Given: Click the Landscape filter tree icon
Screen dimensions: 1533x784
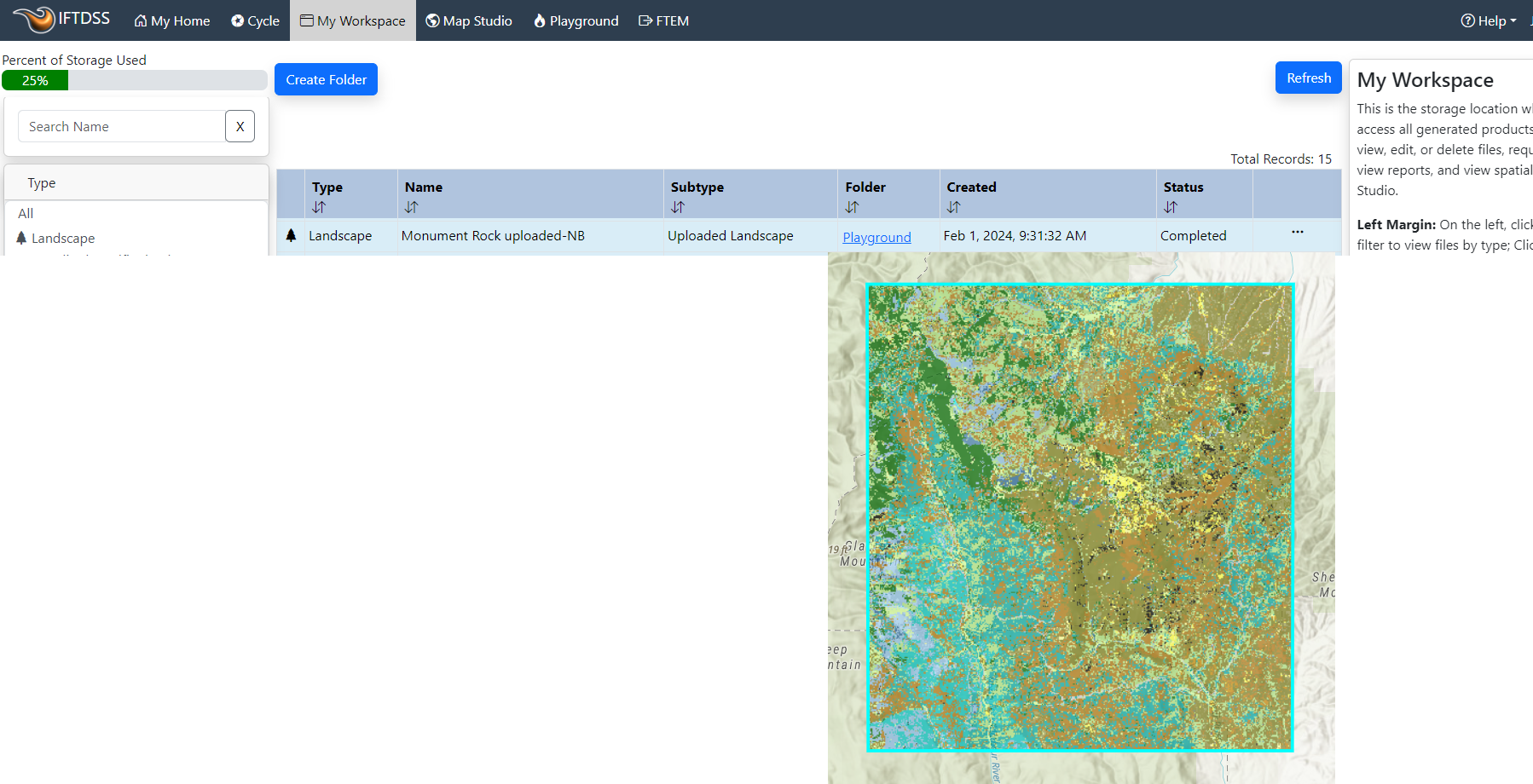Looking at the screenshot, I should point(21,238).
